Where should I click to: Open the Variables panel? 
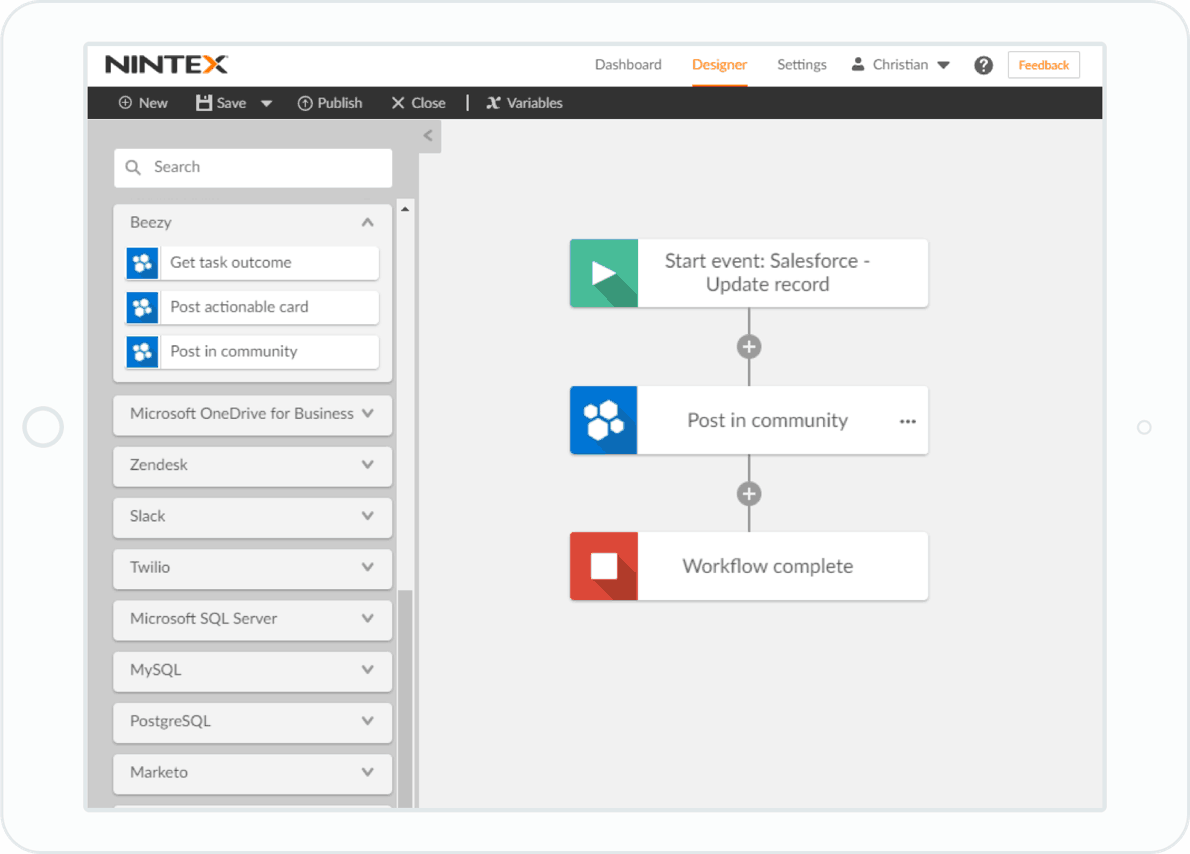tap(524, 103)
